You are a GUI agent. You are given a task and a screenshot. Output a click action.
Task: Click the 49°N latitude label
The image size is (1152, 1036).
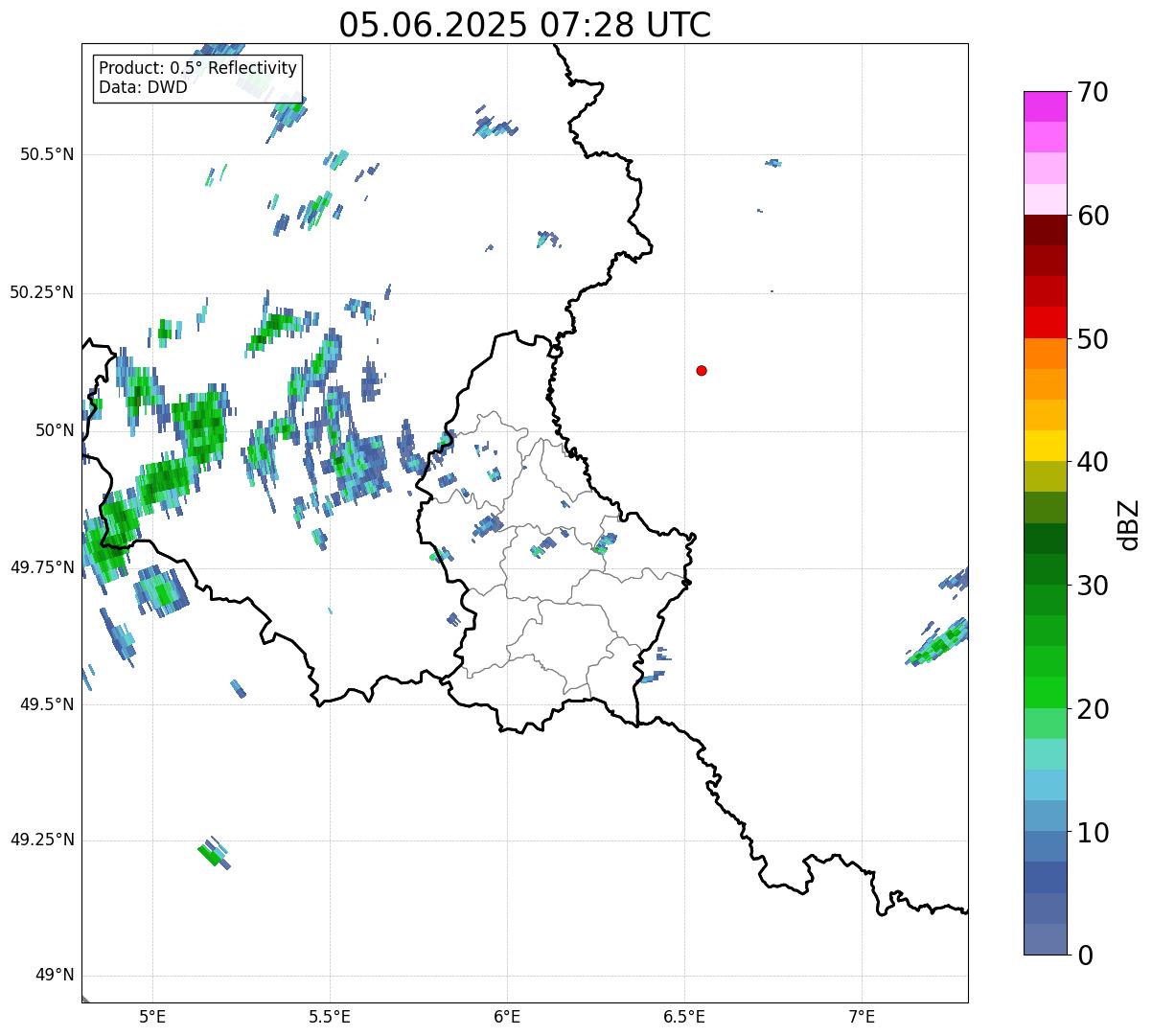point(55,976)
